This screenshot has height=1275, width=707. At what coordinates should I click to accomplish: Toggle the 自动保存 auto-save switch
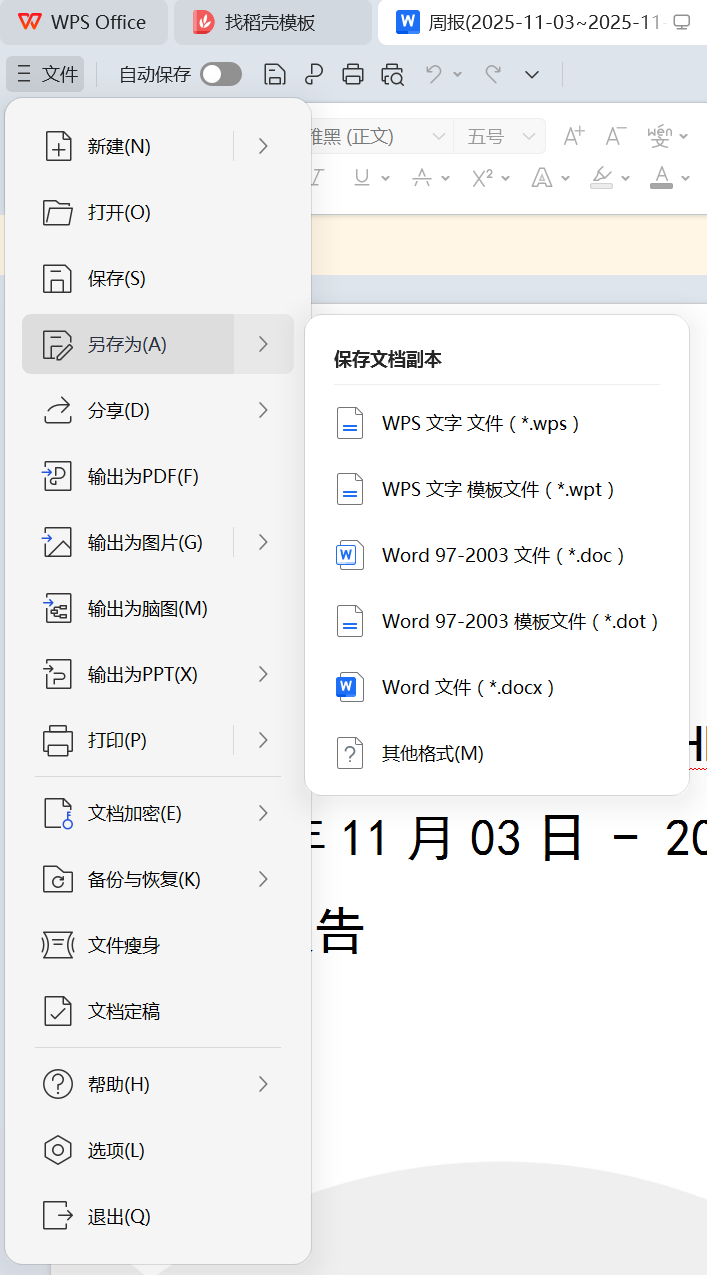tap(221, 74)
